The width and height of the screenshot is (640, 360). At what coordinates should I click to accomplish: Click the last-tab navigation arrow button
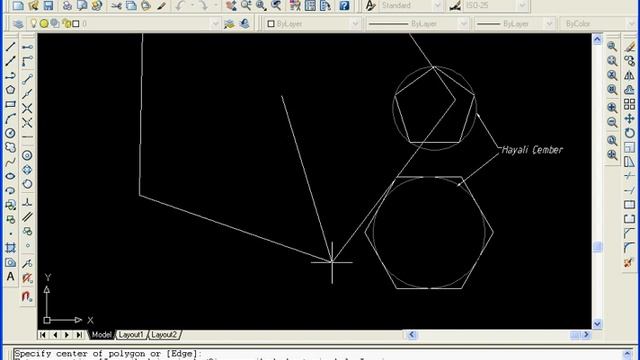[79, 335]
